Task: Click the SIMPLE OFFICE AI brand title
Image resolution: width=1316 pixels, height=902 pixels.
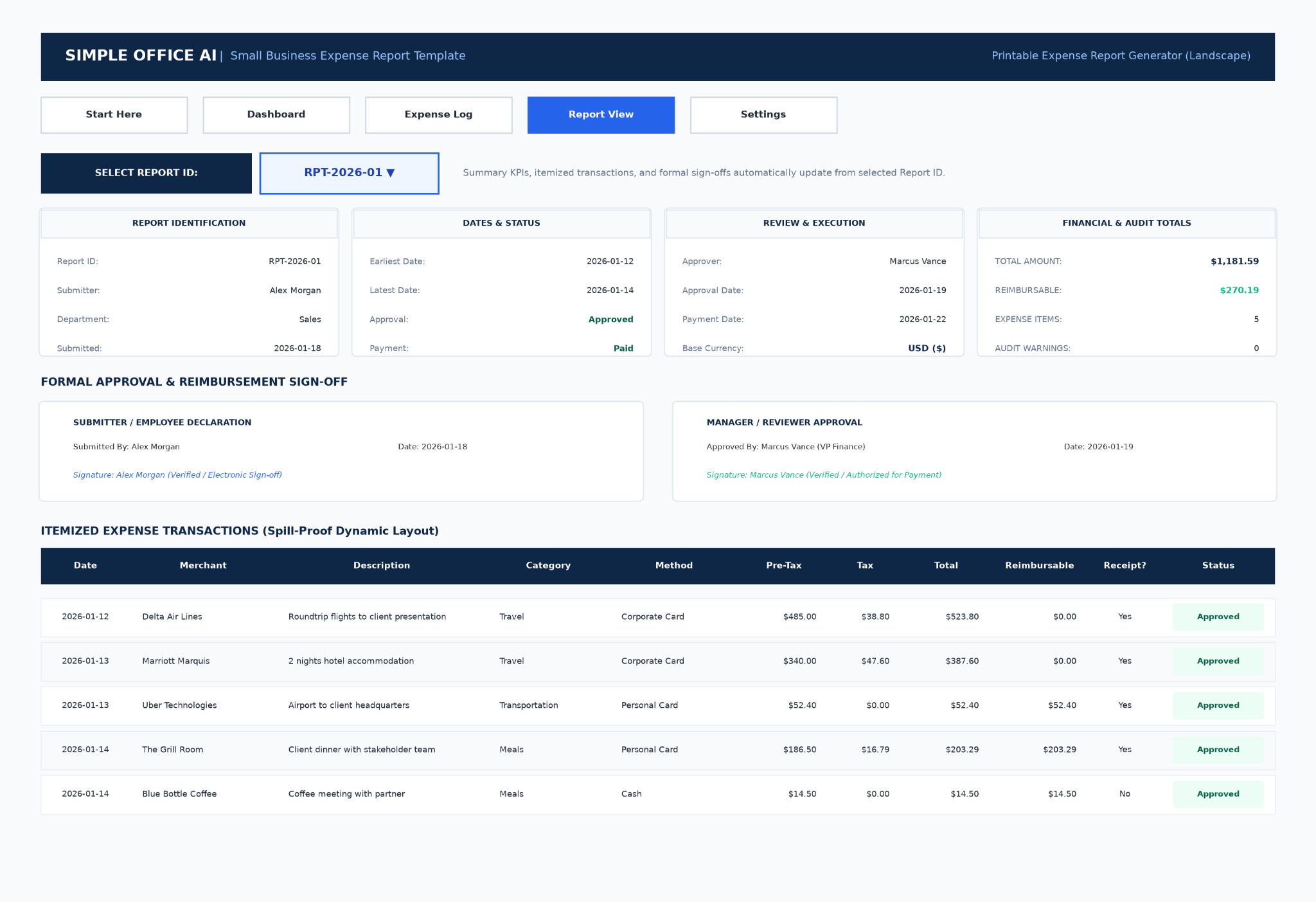Action: tap(141, 56)
